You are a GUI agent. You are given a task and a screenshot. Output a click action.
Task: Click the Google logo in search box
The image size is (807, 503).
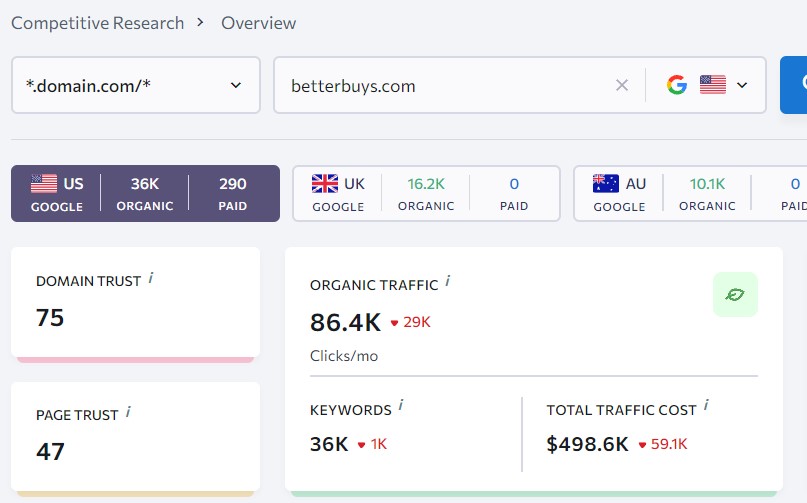click(x=677, y=85)
